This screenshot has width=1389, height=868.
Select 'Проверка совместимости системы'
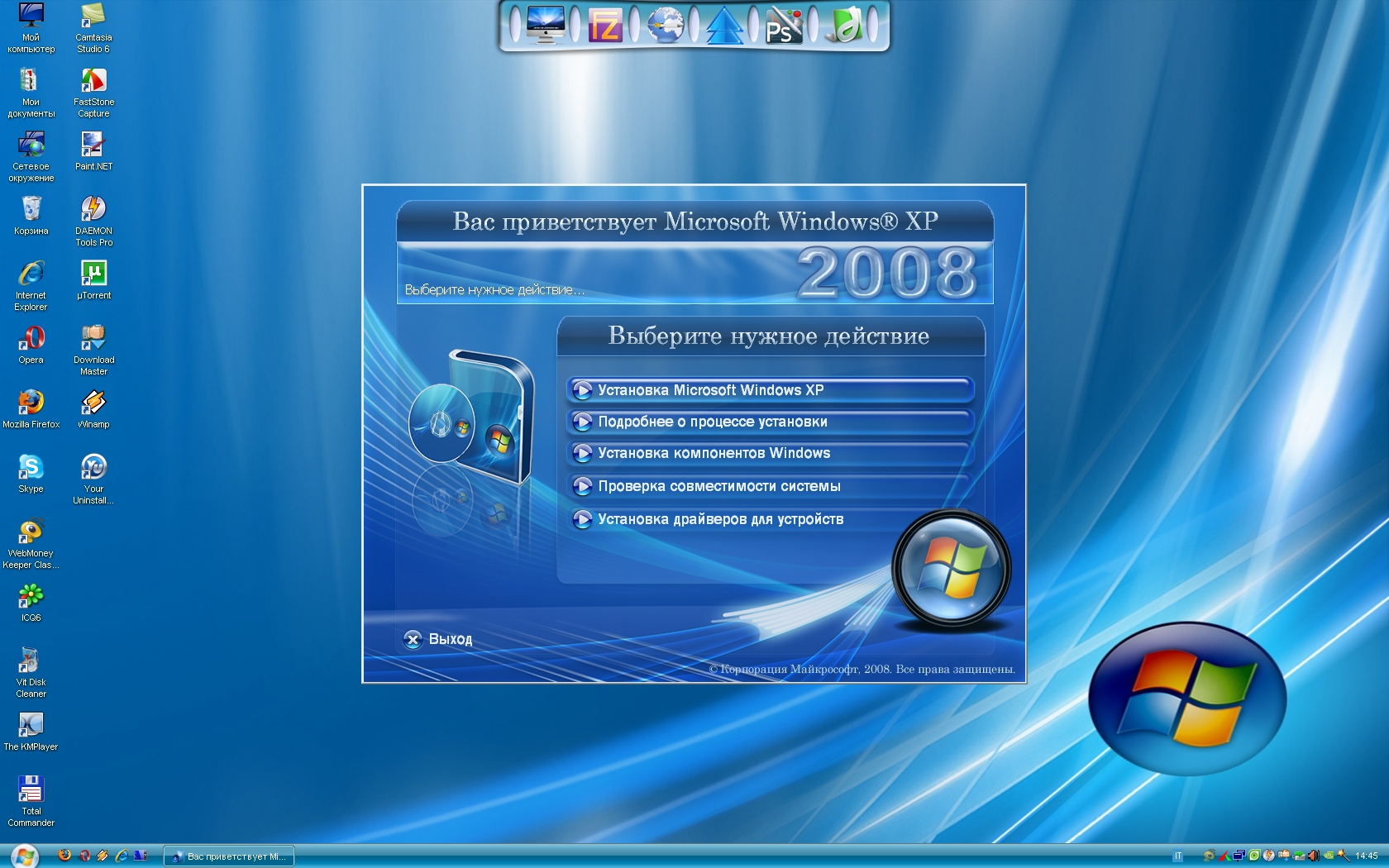(770, 486)
